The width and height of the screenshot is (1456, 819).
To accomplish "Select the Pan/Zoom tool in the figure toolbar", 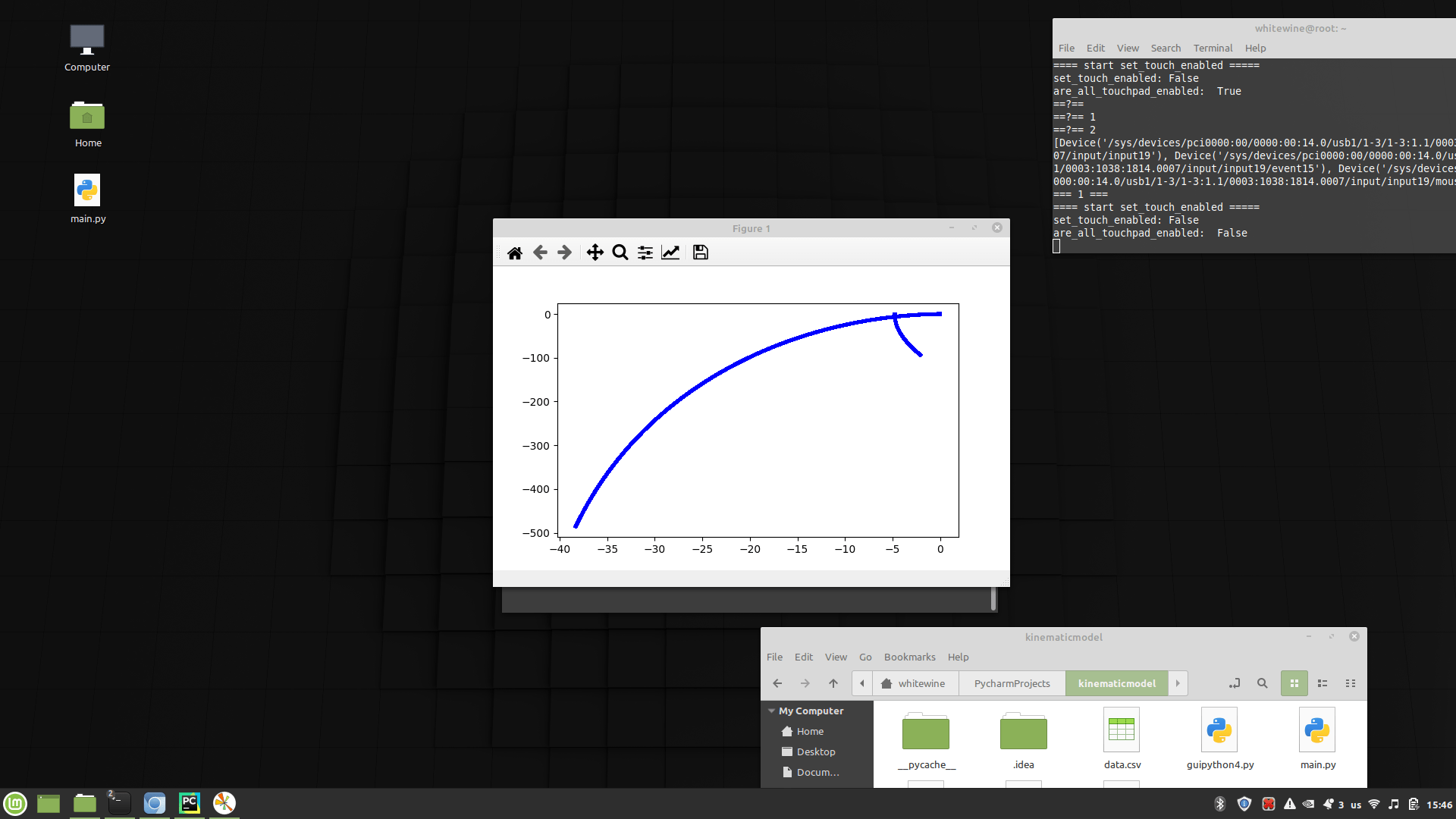I will [x=595, y=252].
